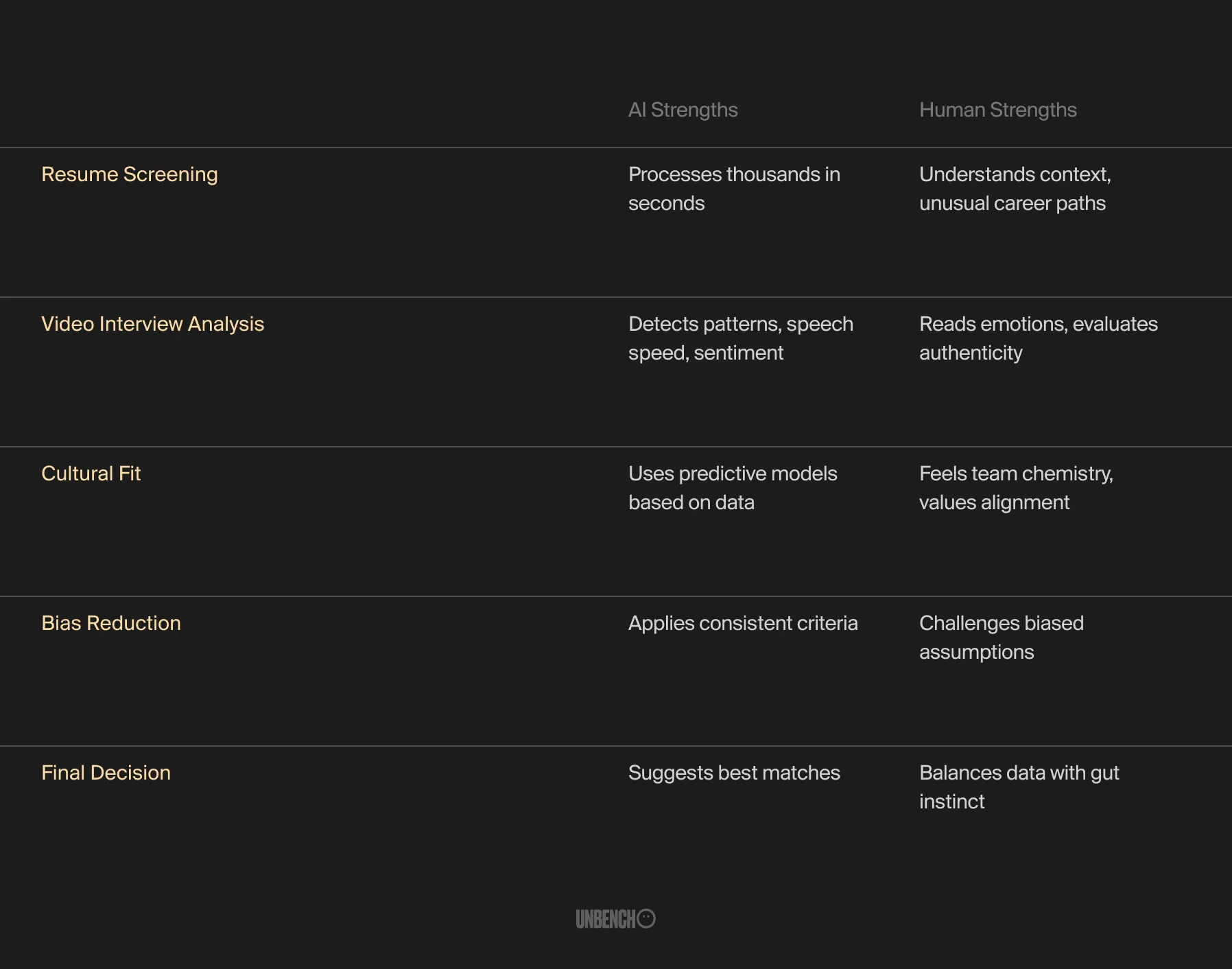Click the Final Decision row label

click(106, 773)
